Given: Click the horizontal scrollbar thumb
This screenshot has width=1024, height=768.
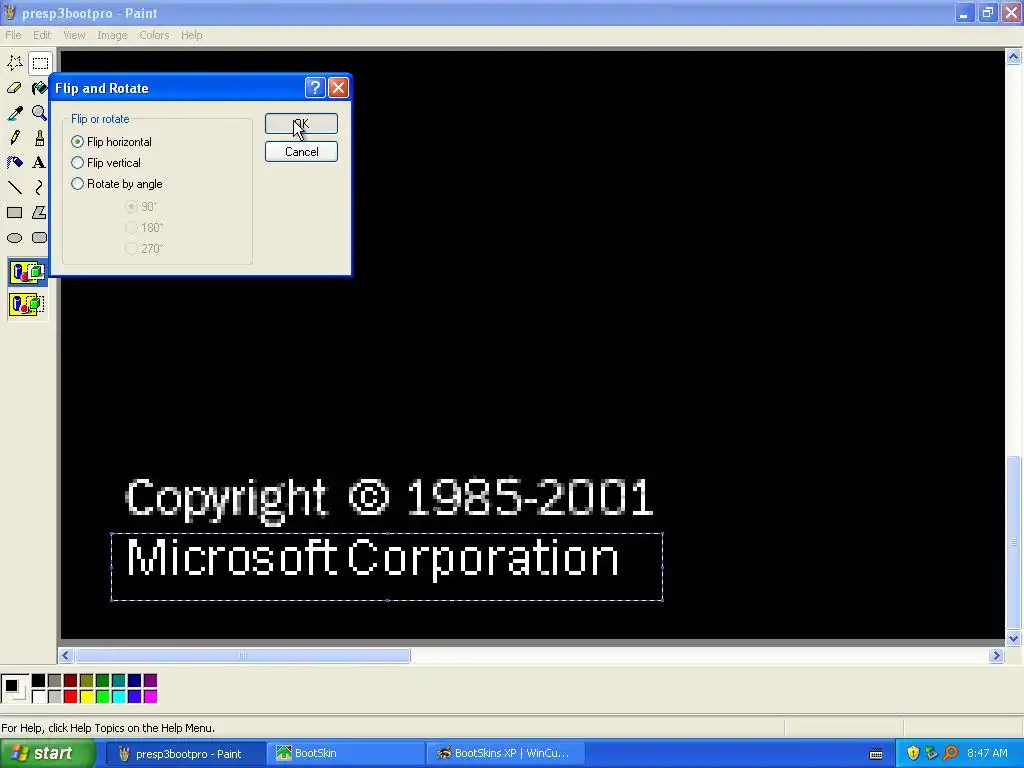Looking at the screenshot, I should pos(242,656).
